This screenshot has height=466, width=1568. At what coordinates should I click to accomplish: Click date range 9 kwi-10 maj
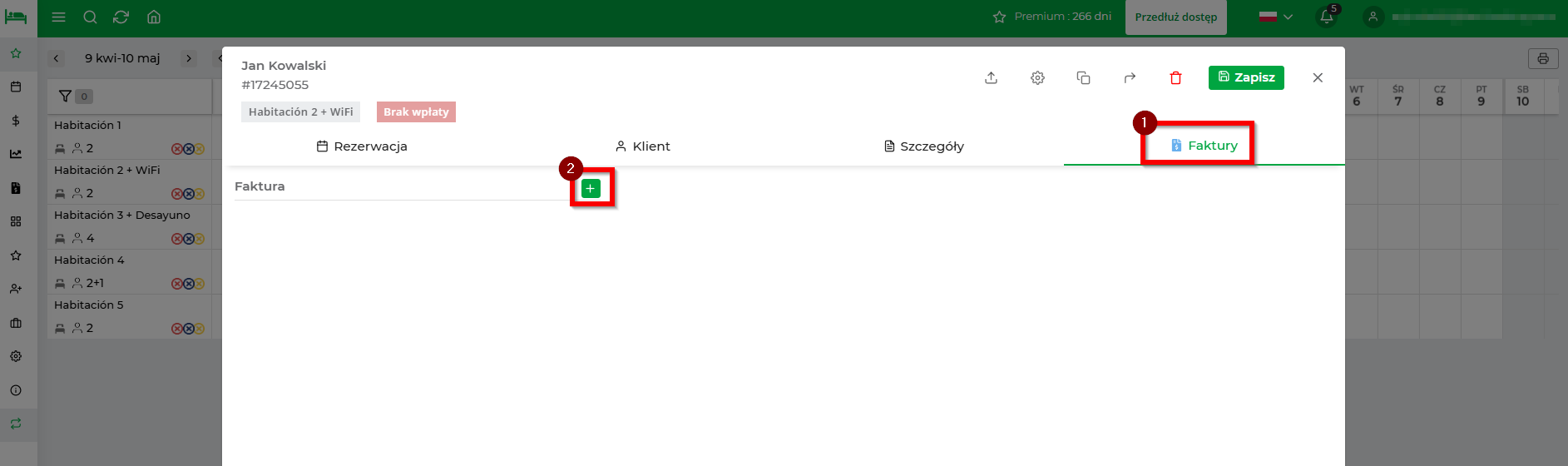(122, 58)
